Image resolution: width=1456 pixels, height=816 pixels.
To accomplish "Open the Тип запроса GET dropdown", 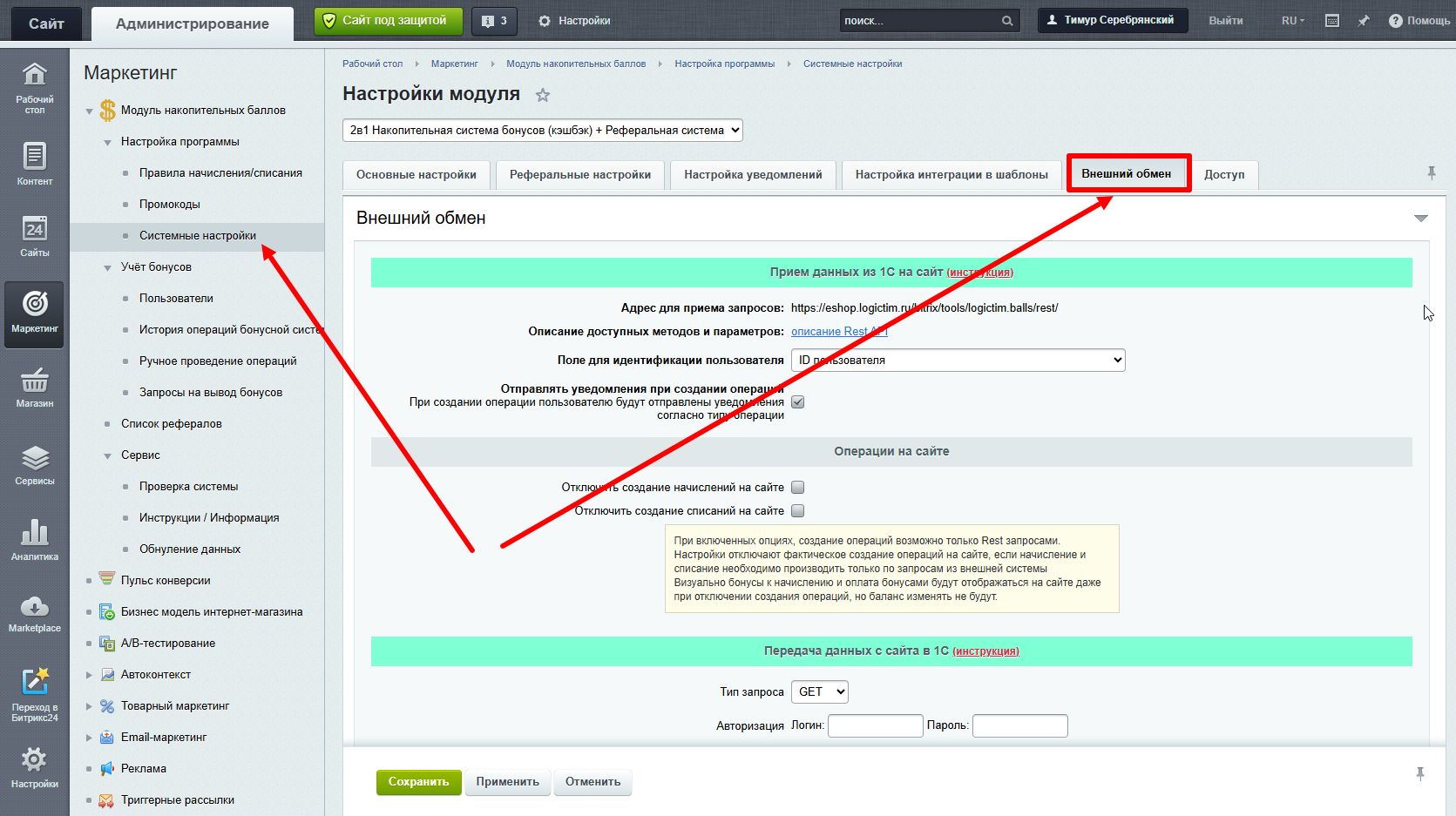I will (x=819, y=692).
